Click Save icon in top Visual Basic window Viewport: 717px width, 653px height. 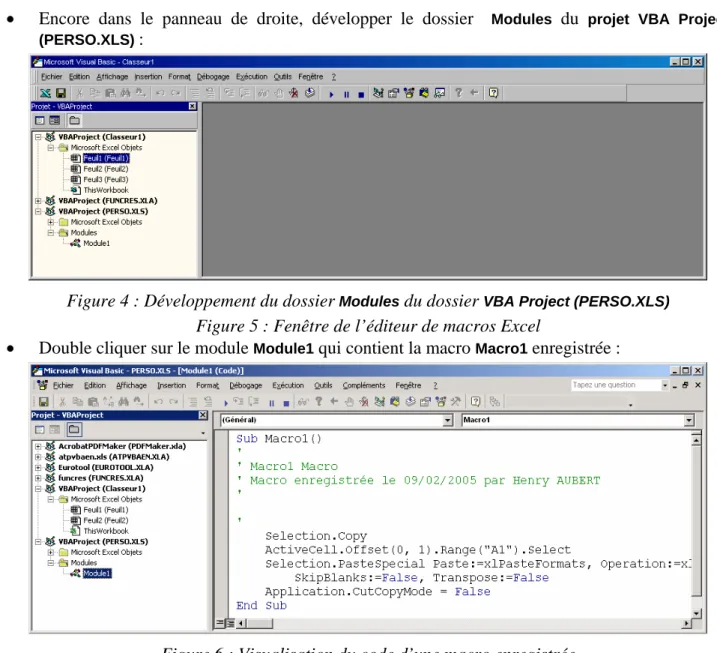(x=61, y=93)
